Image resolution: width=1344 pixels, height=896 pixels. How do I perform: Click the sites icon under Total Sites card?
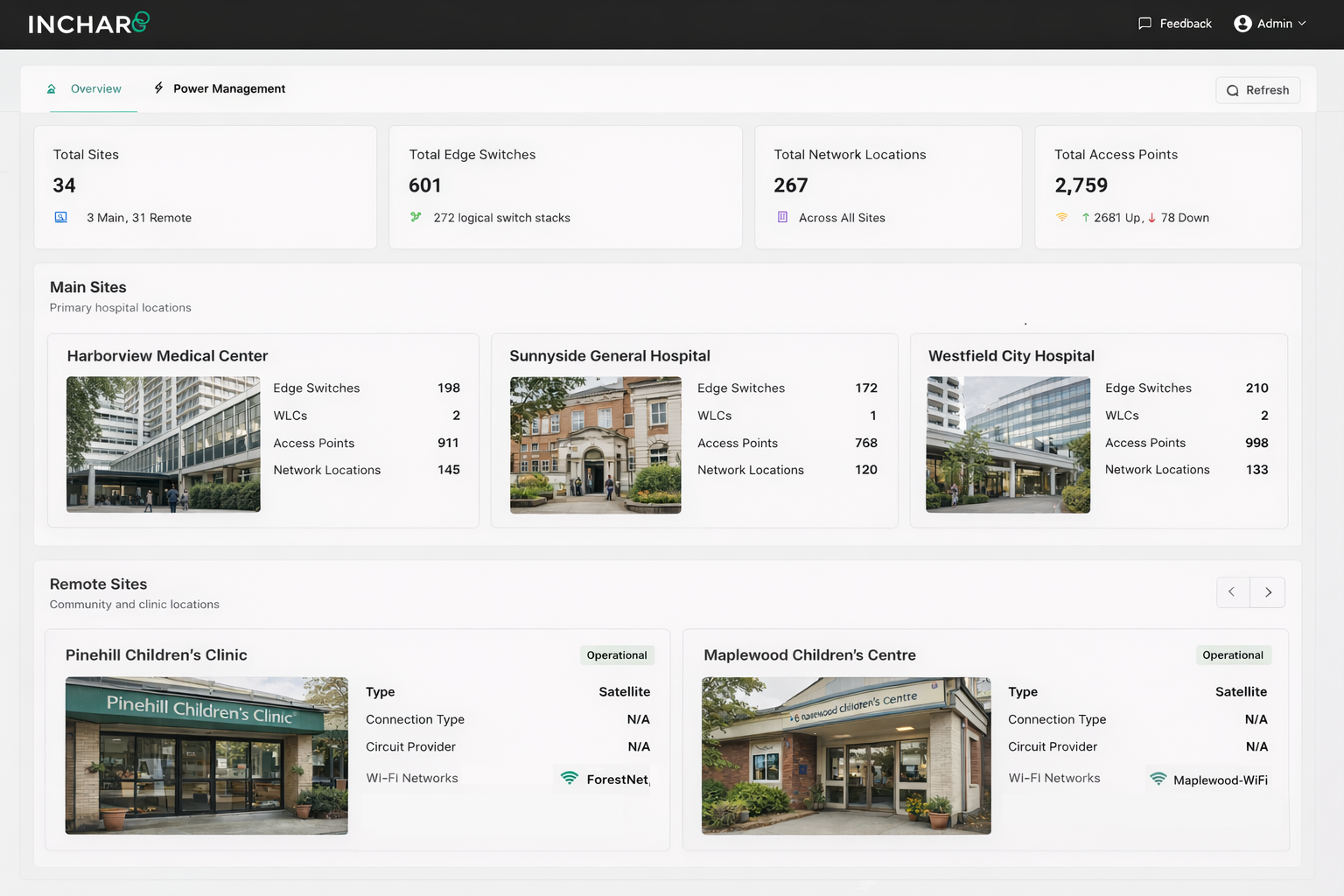click(61, 217)
